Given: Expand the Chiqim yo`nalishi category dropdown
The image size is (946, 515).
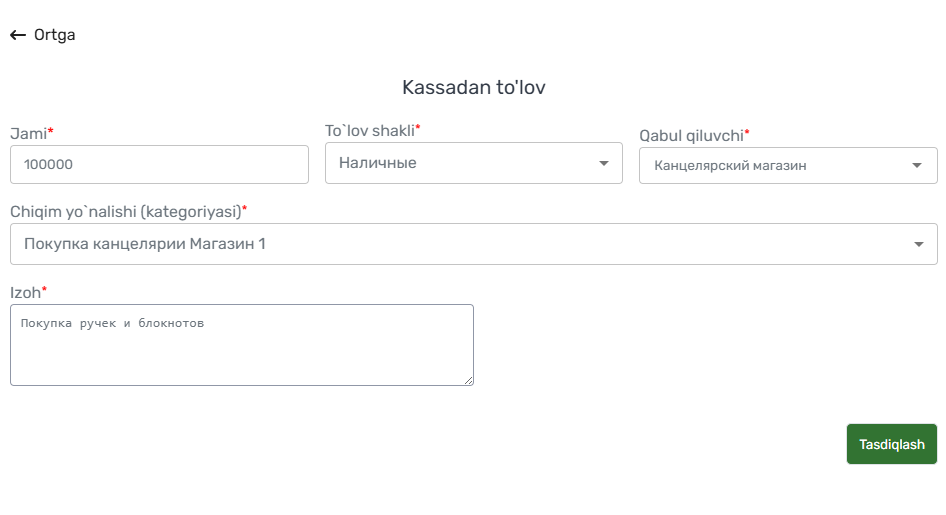Looking at the screenshot, I should [474, 244].
